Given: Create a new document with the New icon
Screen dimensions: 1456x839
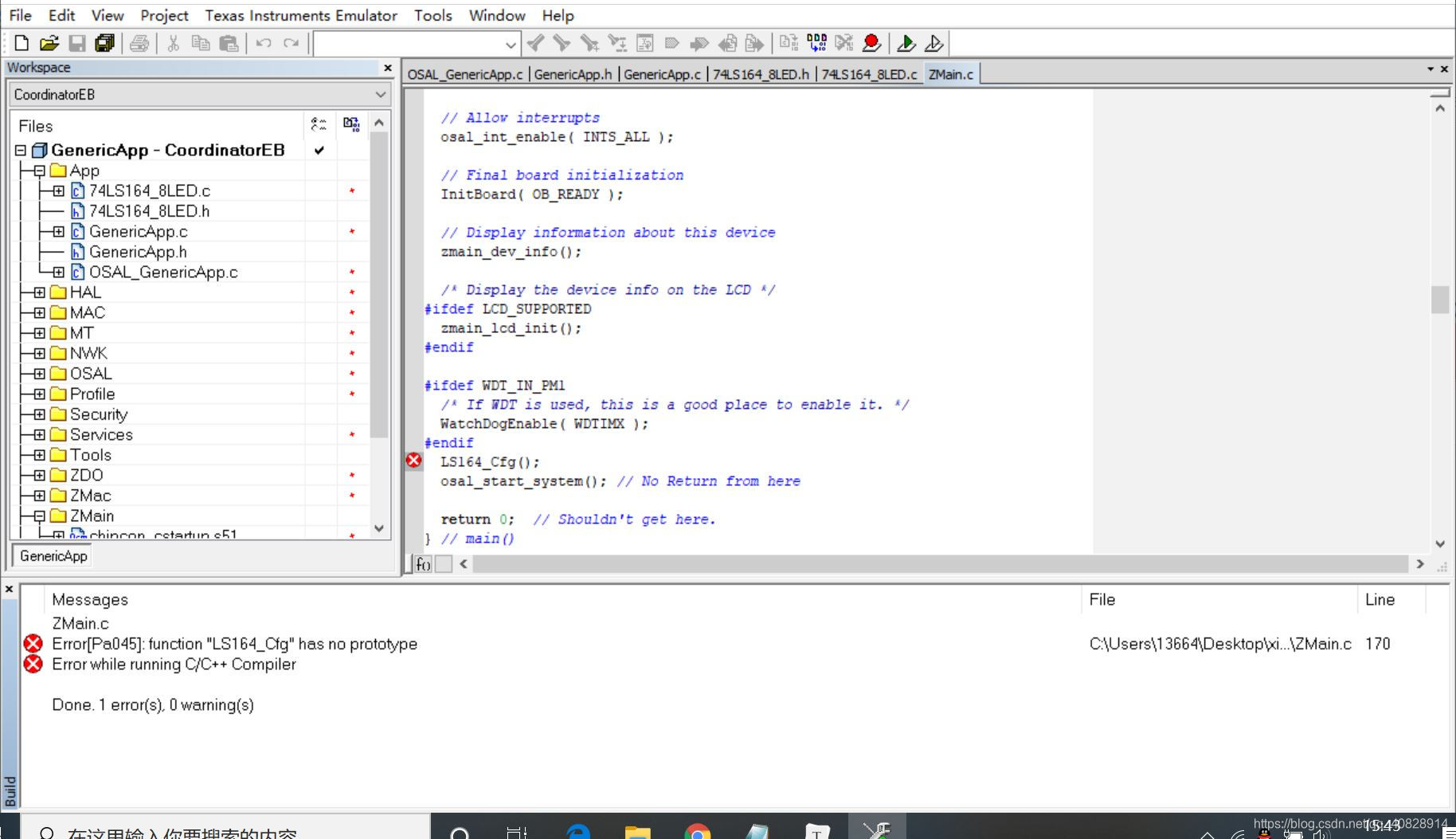Looking at the screenshot, I should pyautogui.click(x=22, y=43).
